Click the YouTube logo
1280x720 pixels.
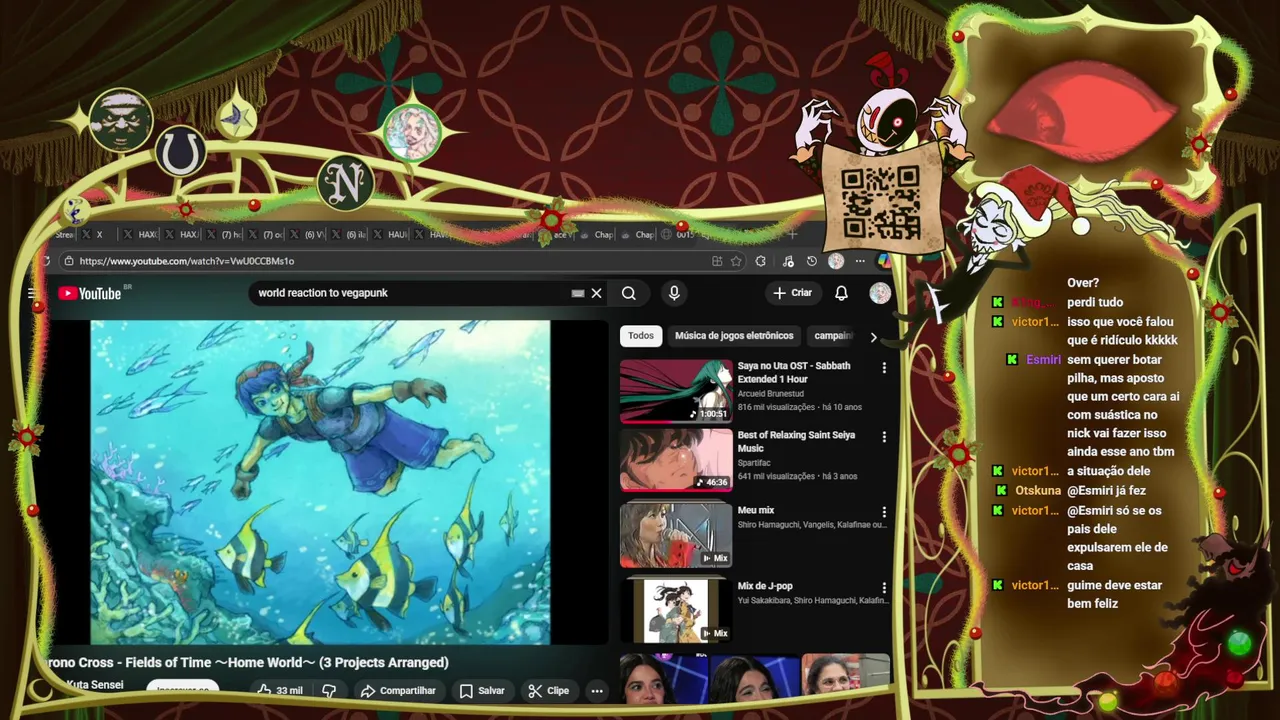[x=90, y=293]
